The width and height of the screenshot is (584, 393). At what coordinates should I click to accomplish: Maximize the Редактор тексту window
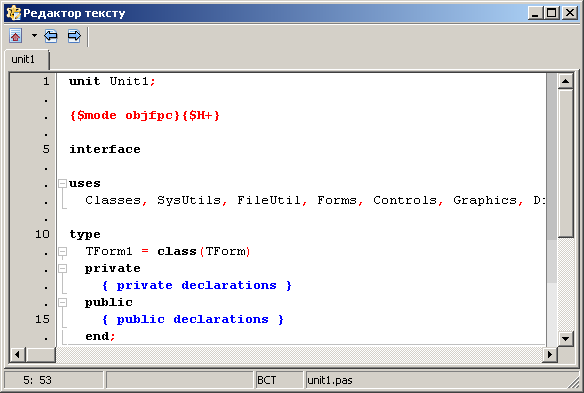(x=551, y=13)
